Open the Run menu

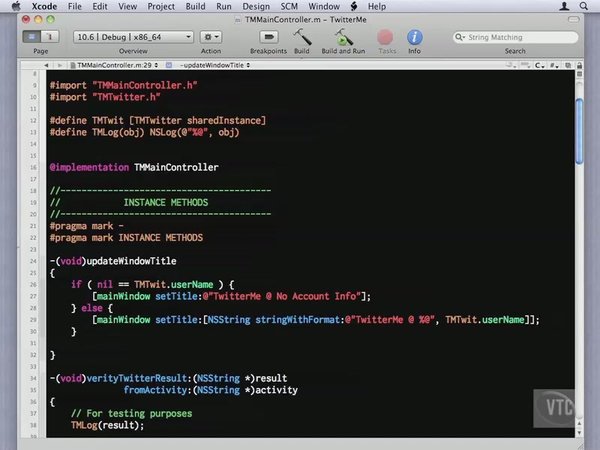pyautogui.click(x=224, y=6)
